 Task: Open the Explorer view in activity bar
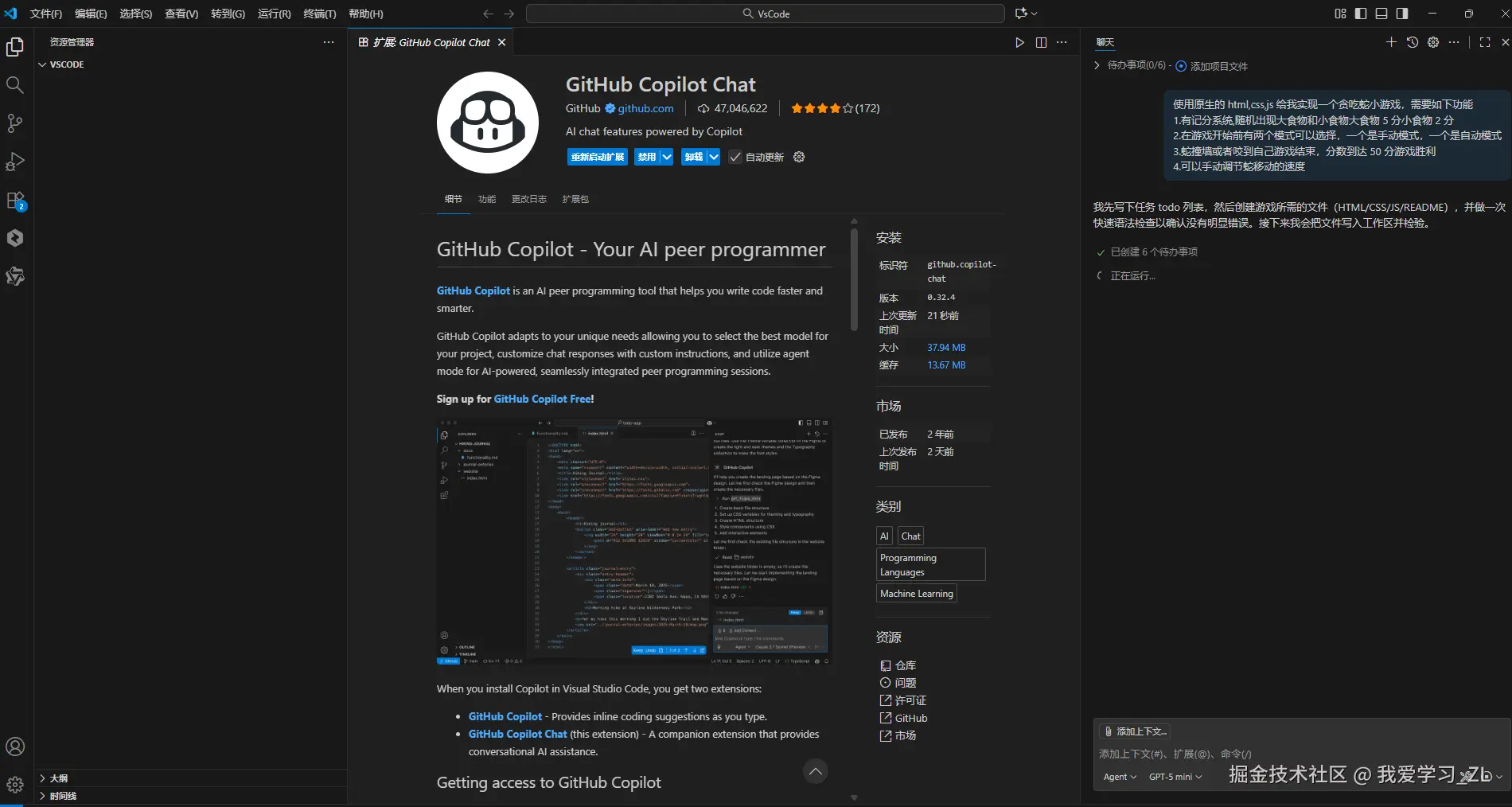15,47
